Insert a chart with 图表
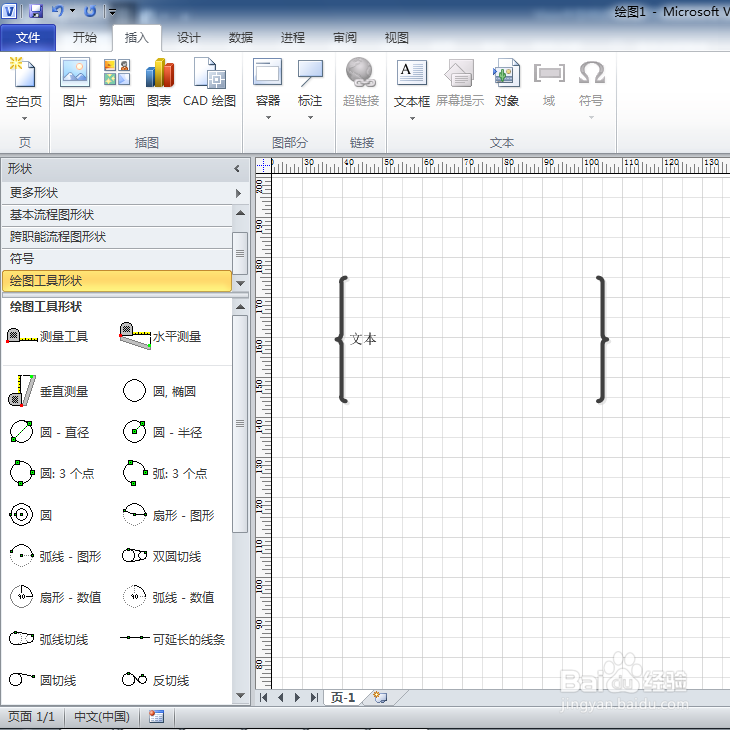 [x=159, y=82]
